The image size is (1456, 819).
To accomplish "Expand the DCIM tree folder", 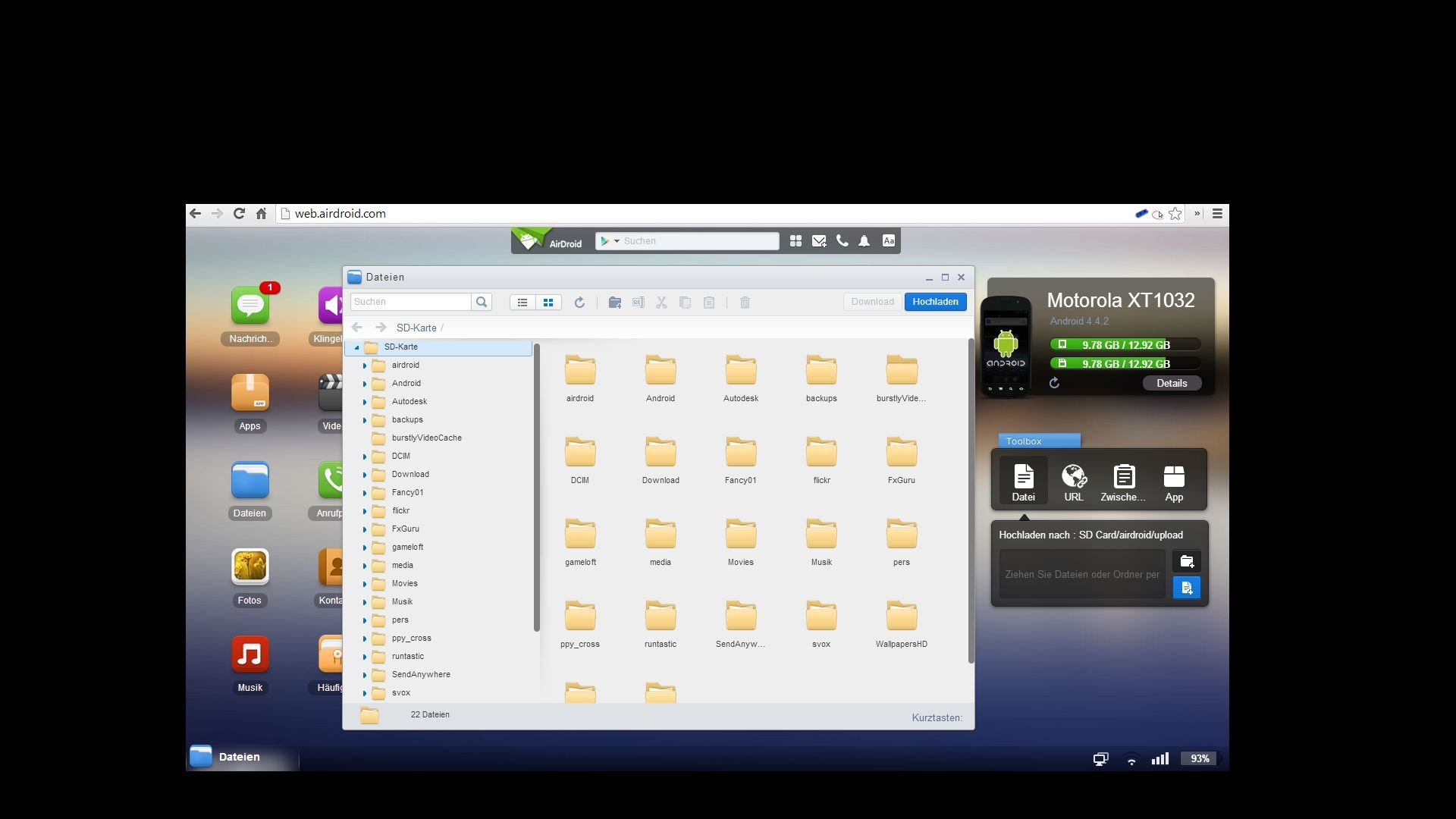I will 364,457.
